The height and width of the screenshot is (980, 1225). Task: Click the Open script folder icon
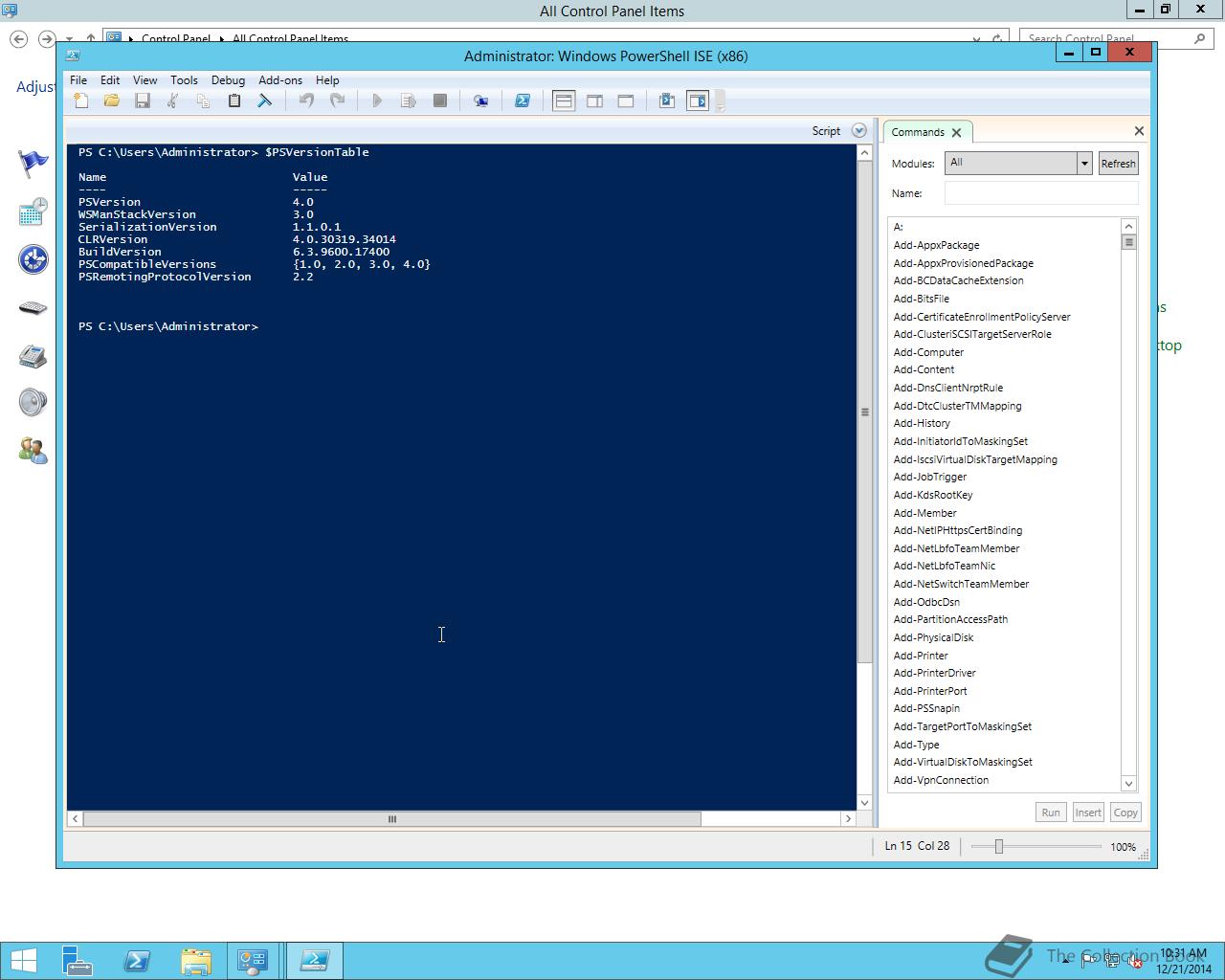(x=112, y=100)
